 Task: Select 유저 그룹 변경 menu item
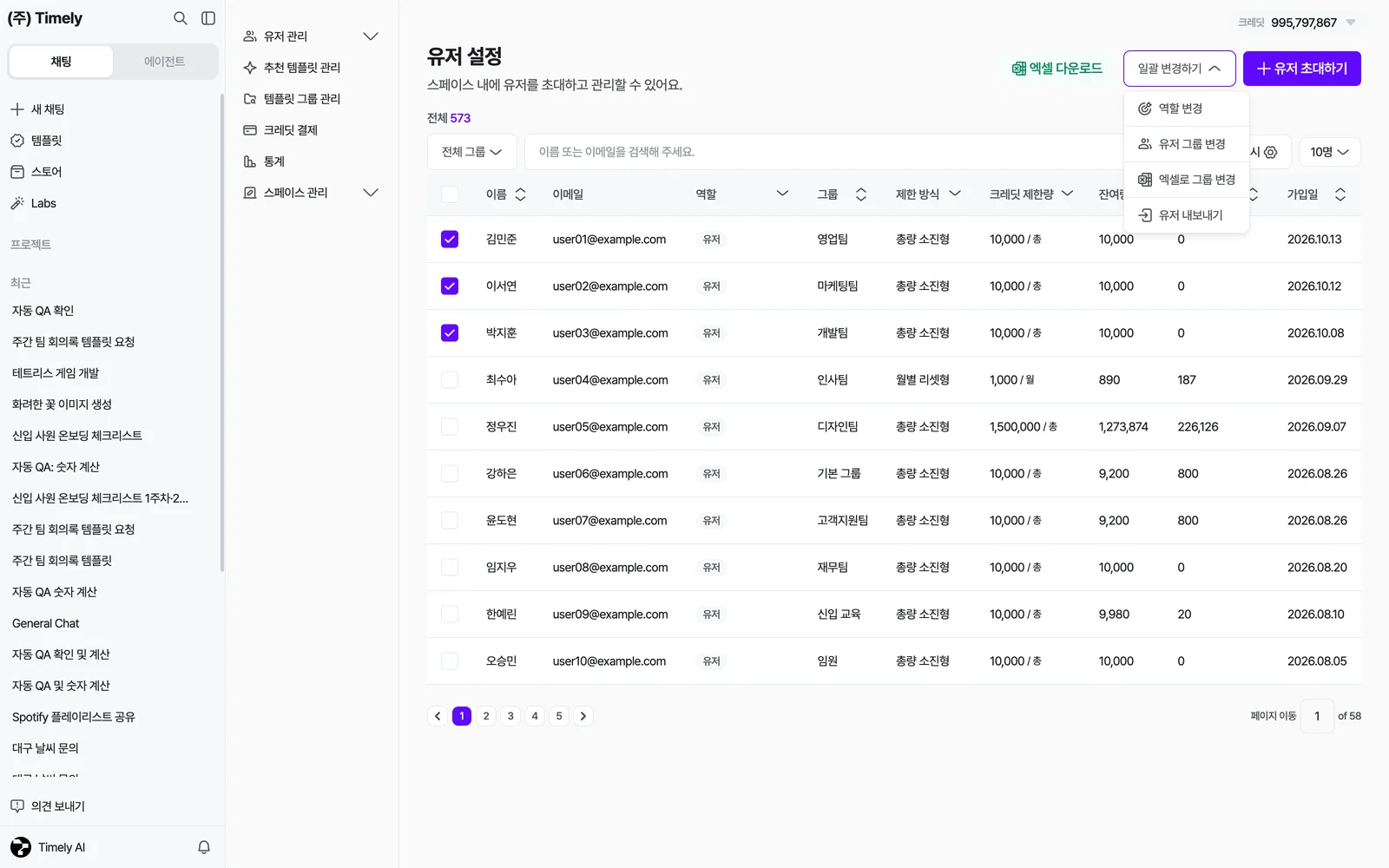pos(1187,144)
